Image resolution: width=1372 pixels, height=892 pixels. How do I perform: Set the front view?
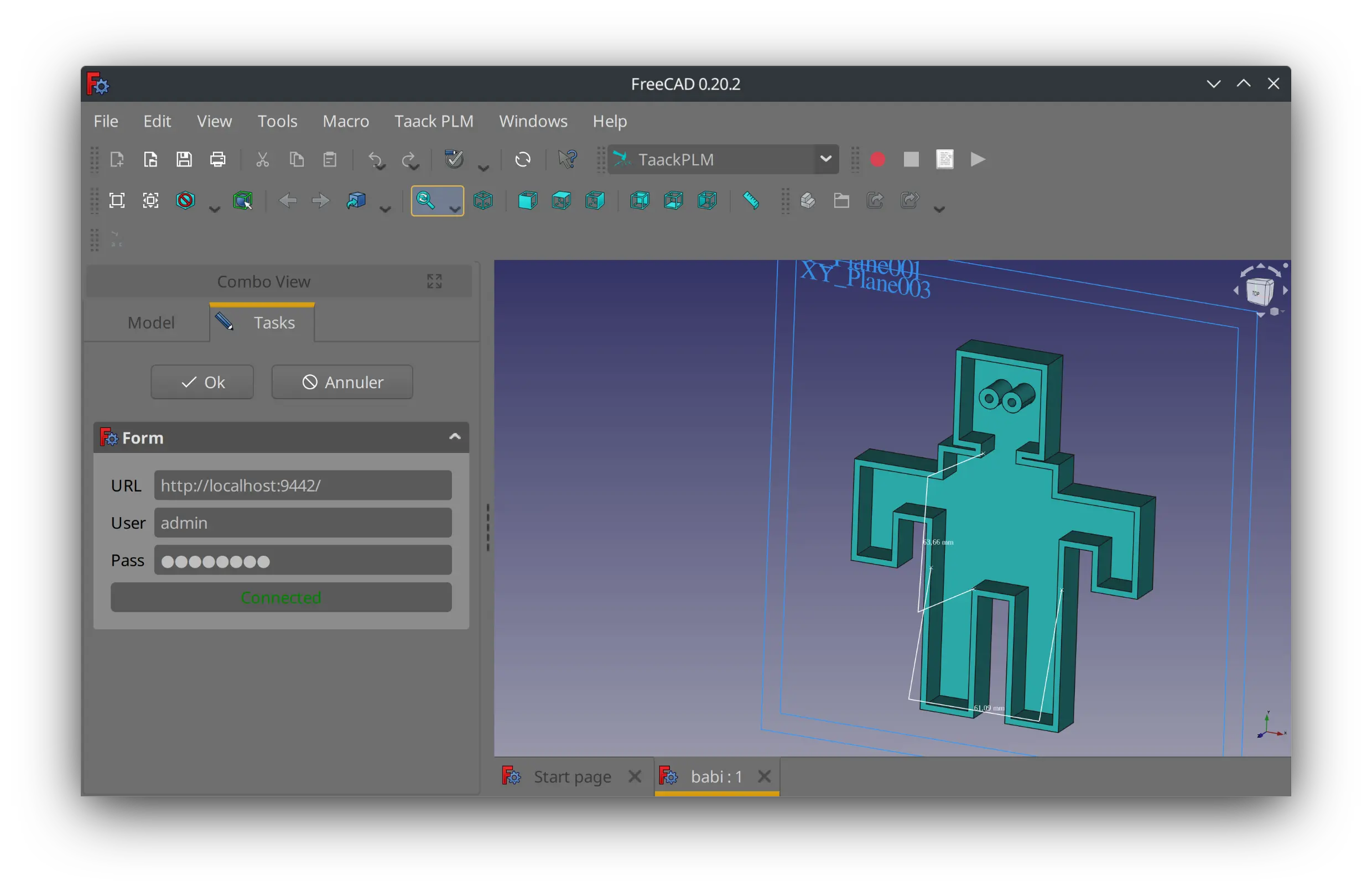click(527, 201)
